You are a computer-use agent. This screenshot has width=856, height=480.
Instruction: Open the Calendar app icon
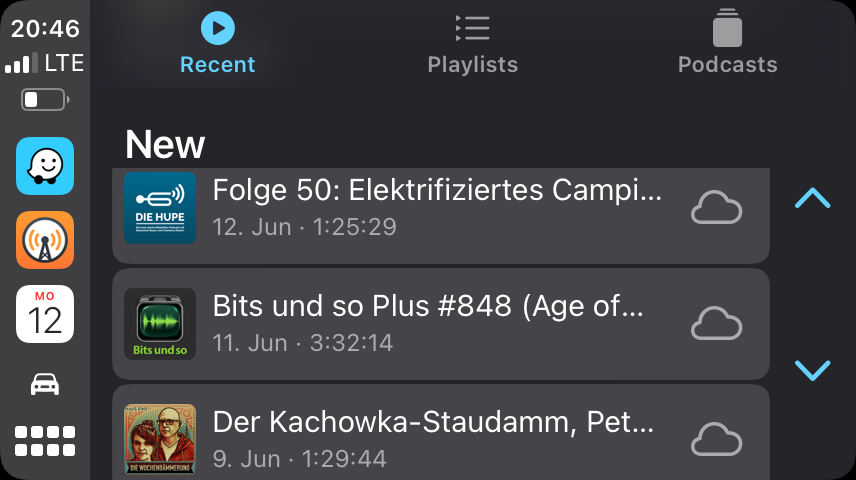[45, 314]
